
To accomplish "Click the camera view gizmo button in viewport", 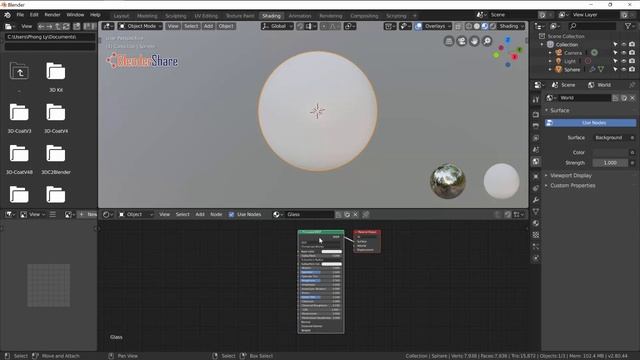I will 461,41.
